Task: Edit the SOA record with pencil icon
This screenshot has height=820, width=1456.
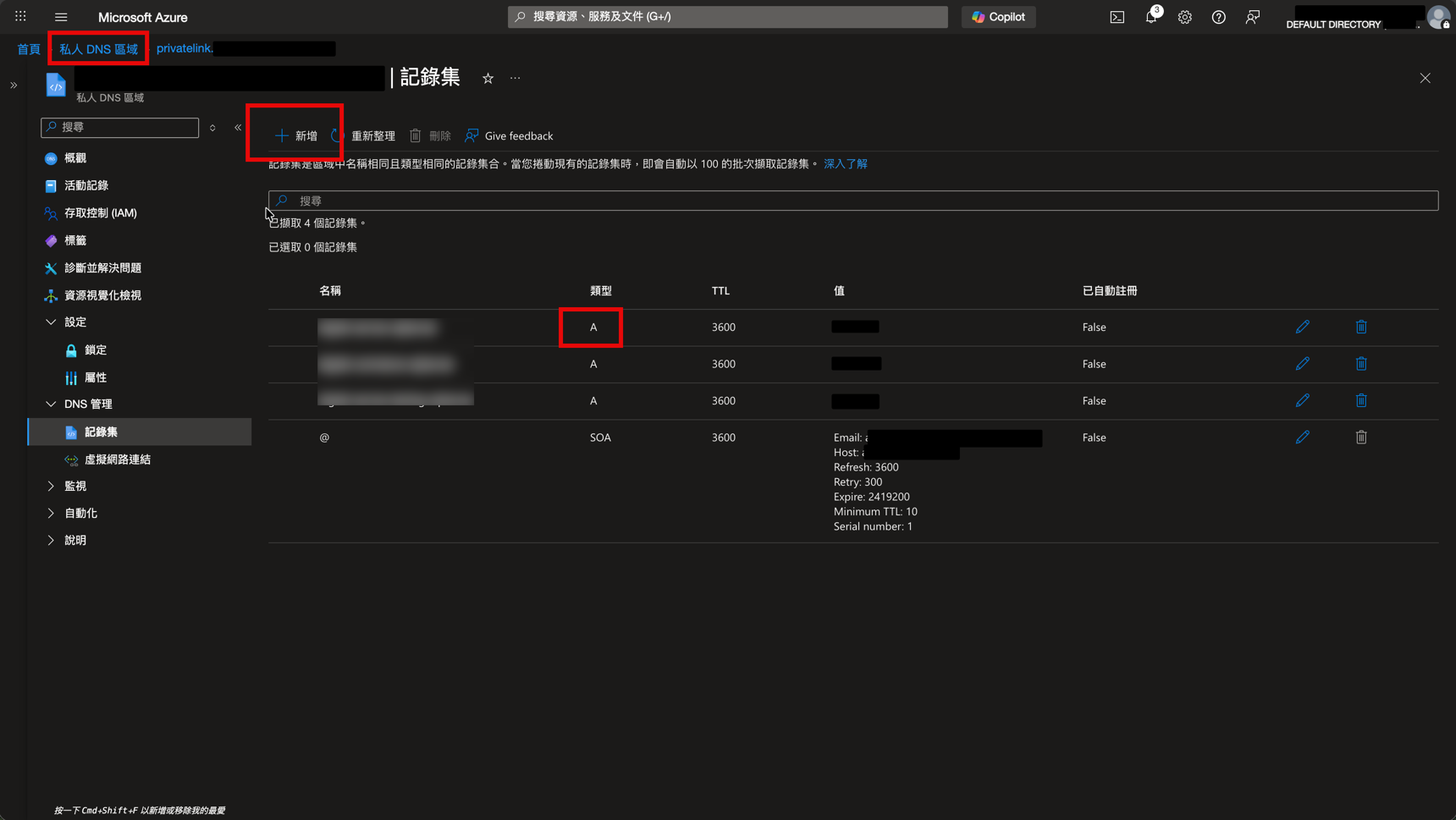Action: pos(1302,438)
